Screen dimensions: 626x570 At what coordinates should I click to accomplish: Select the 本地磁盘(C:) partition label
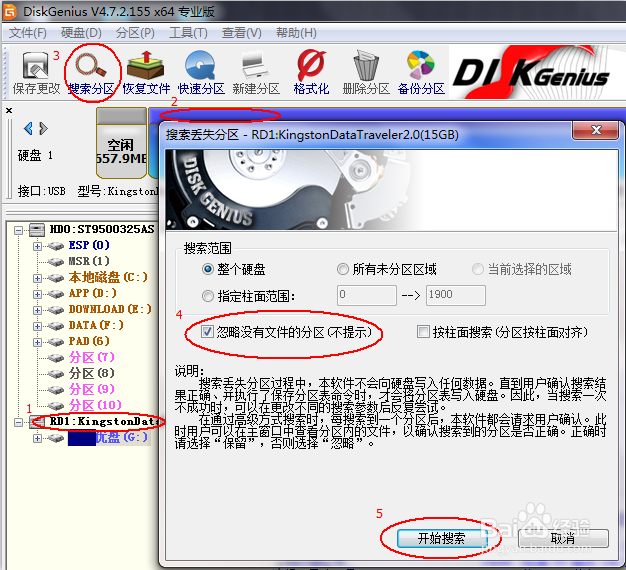coord(108,277)
